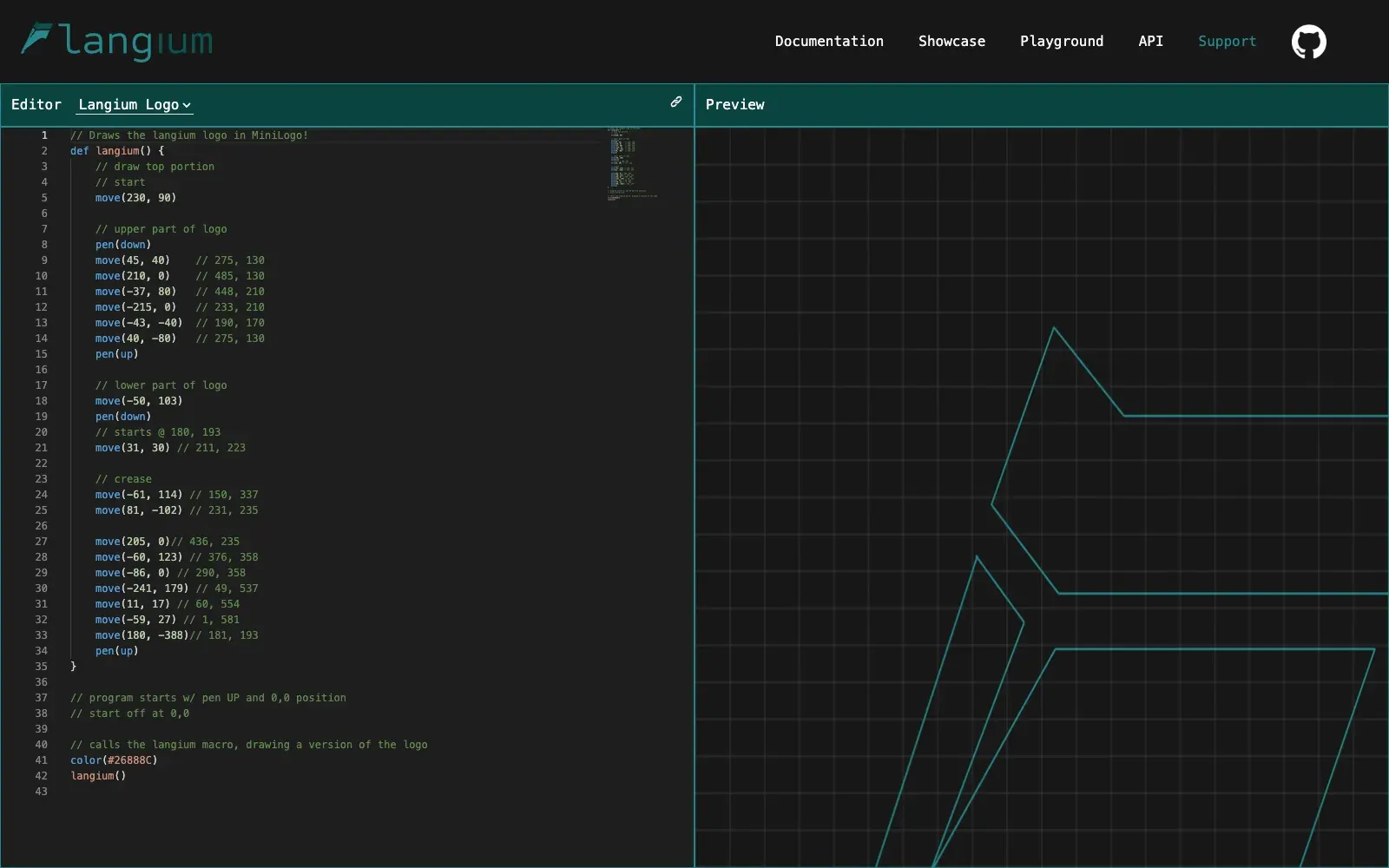
Task: Open the Langium Logo example dropdown
Action: 135,105
